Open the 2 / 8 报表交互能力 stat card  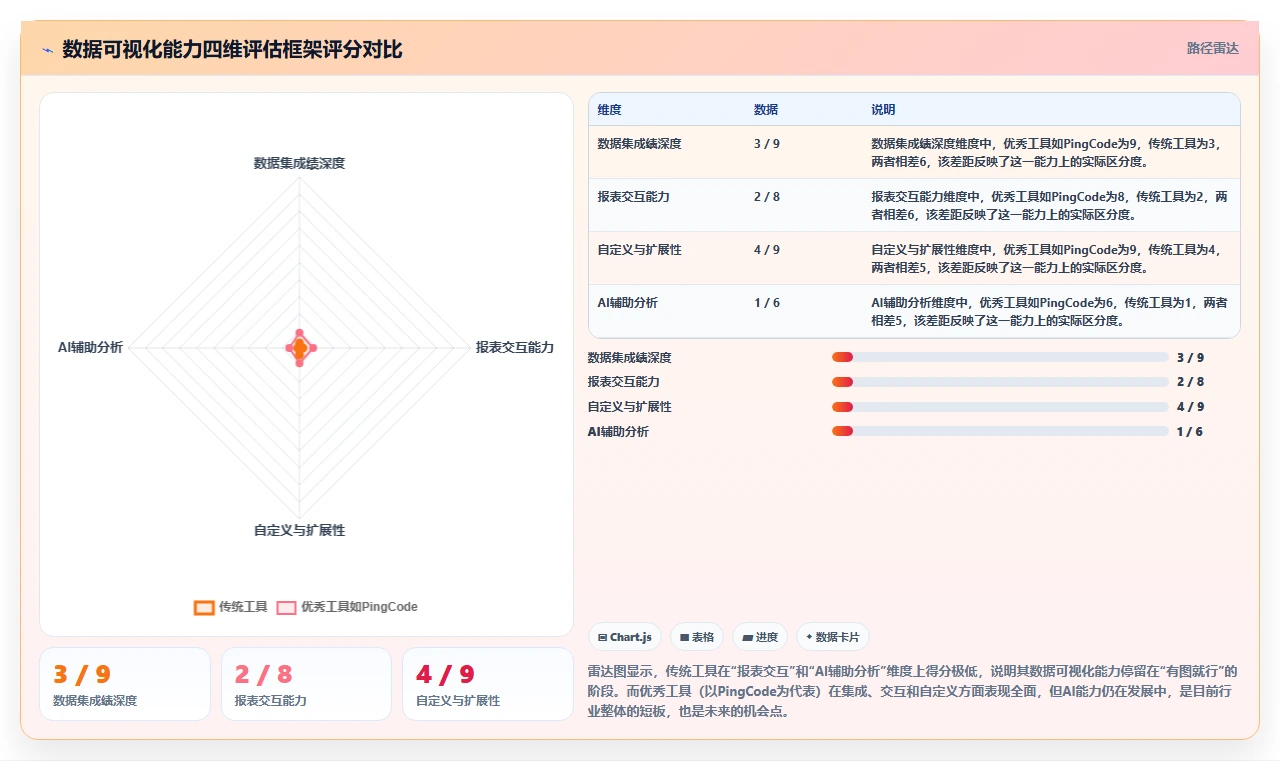pos(306,684)
